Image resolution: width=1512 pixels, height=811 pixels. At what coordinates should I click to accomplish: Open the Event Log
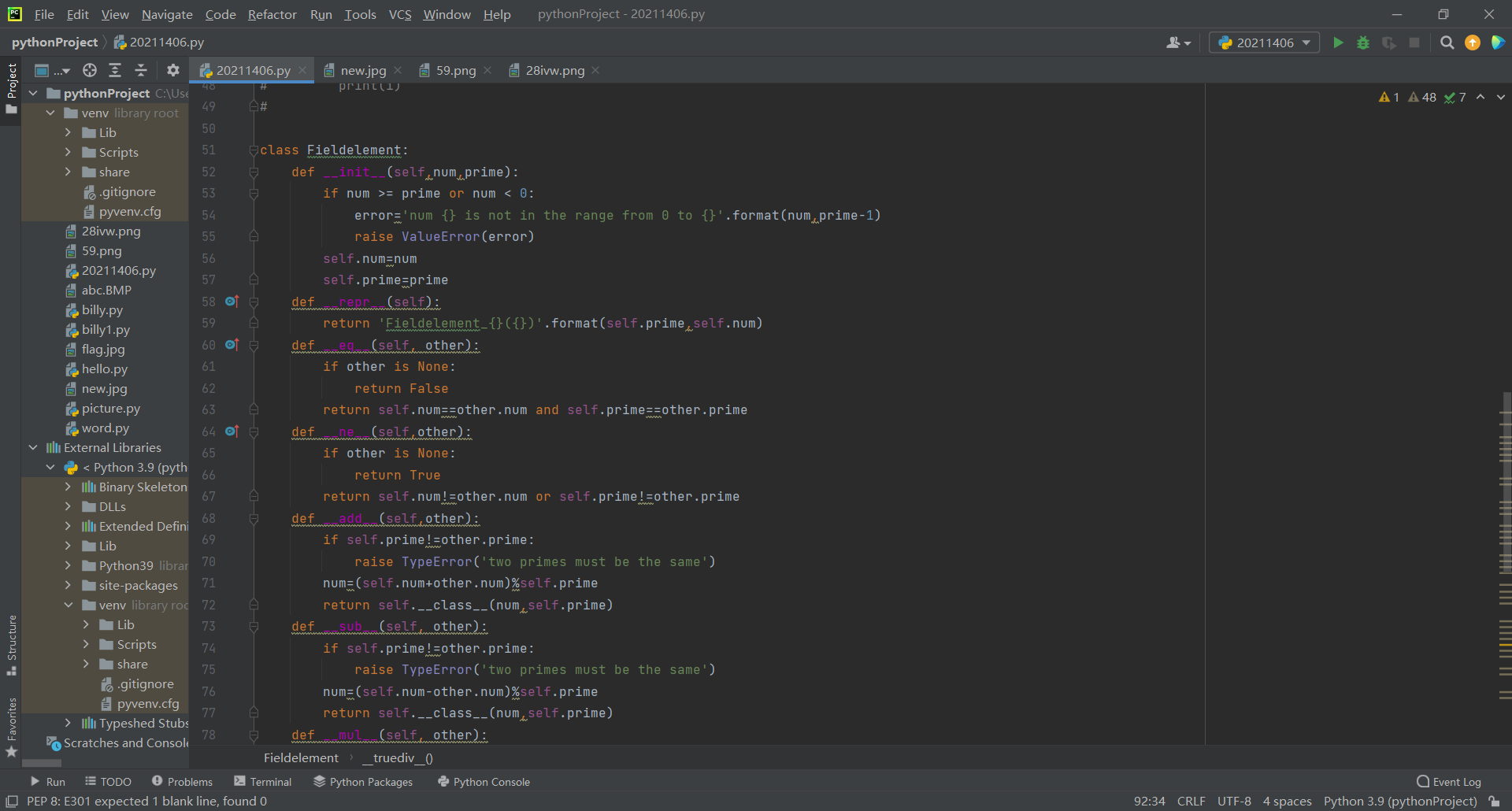point(1449,782)
